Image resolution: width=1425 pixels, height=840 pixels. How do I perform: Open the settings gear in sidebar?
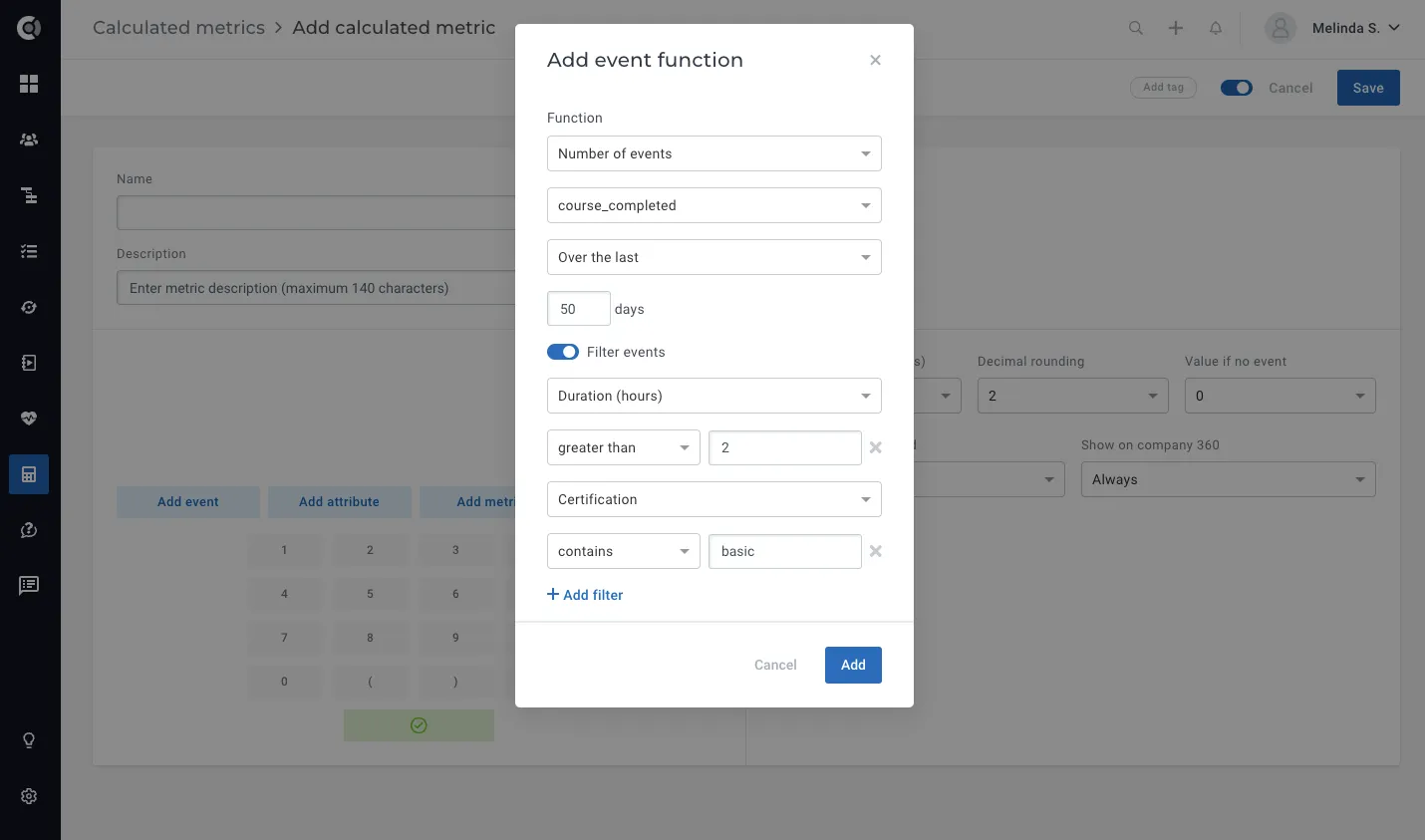[29, 796]
